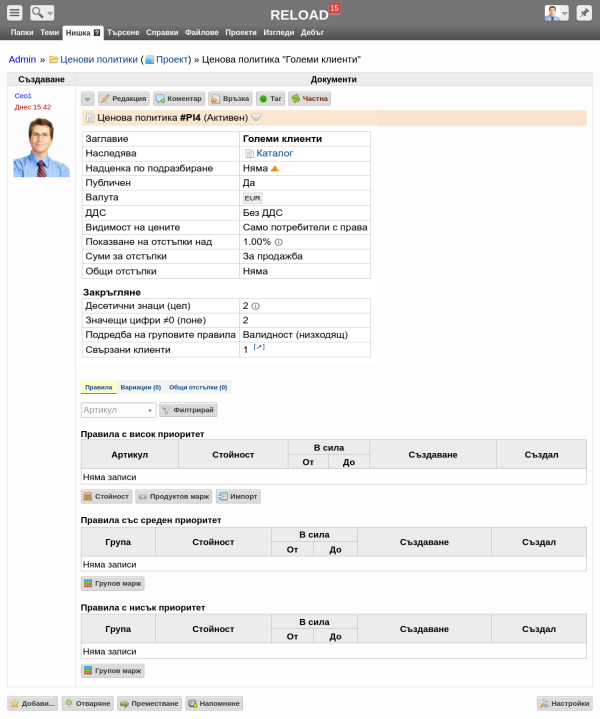This screenshot has height=719, width=600.
Task: Click "Само потребители с права" value
Action: coord(305,227)
